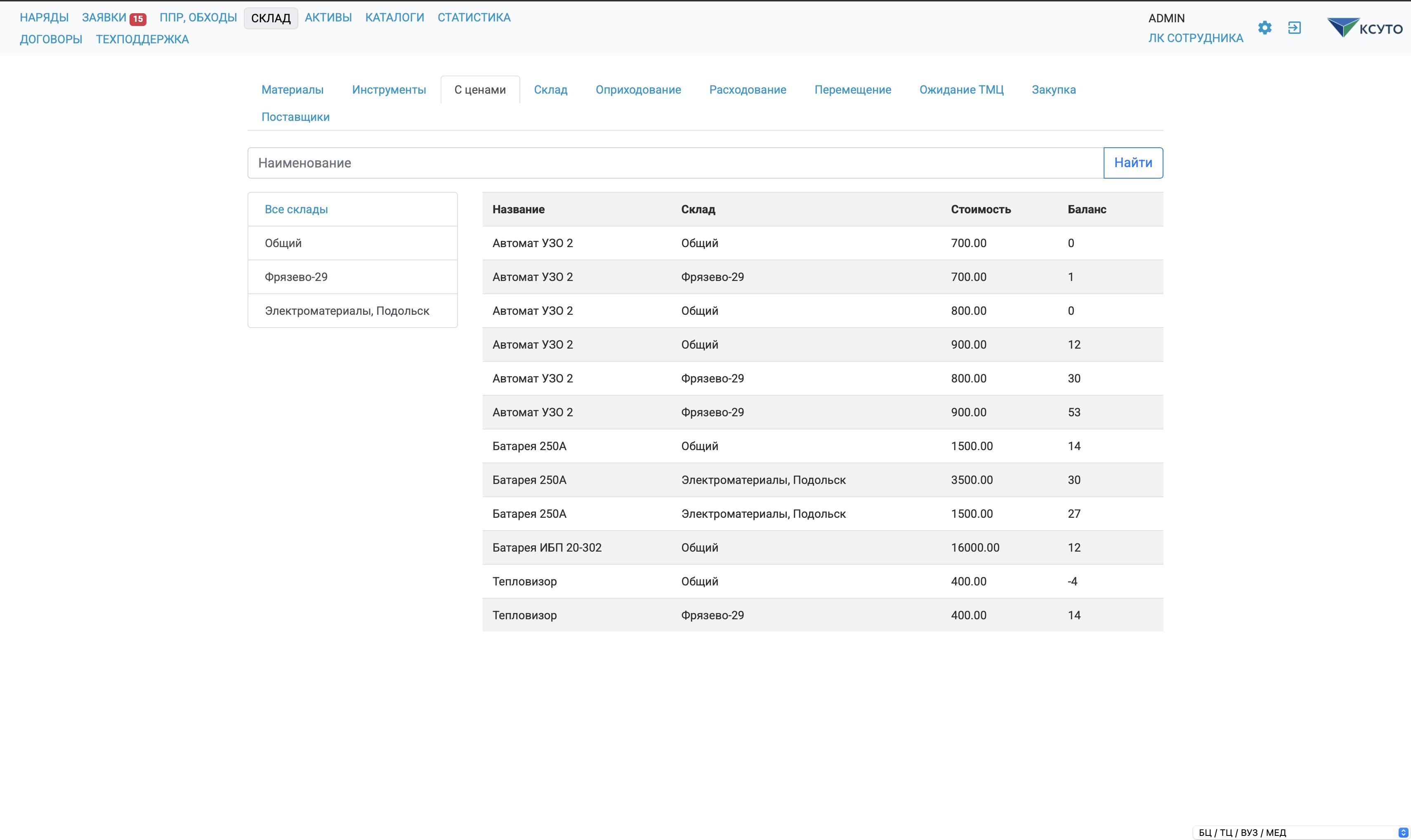Click the settings gear icon
Viewport: 1411px width, 840px height.
pyautogui.click(x=1265, y=28)
